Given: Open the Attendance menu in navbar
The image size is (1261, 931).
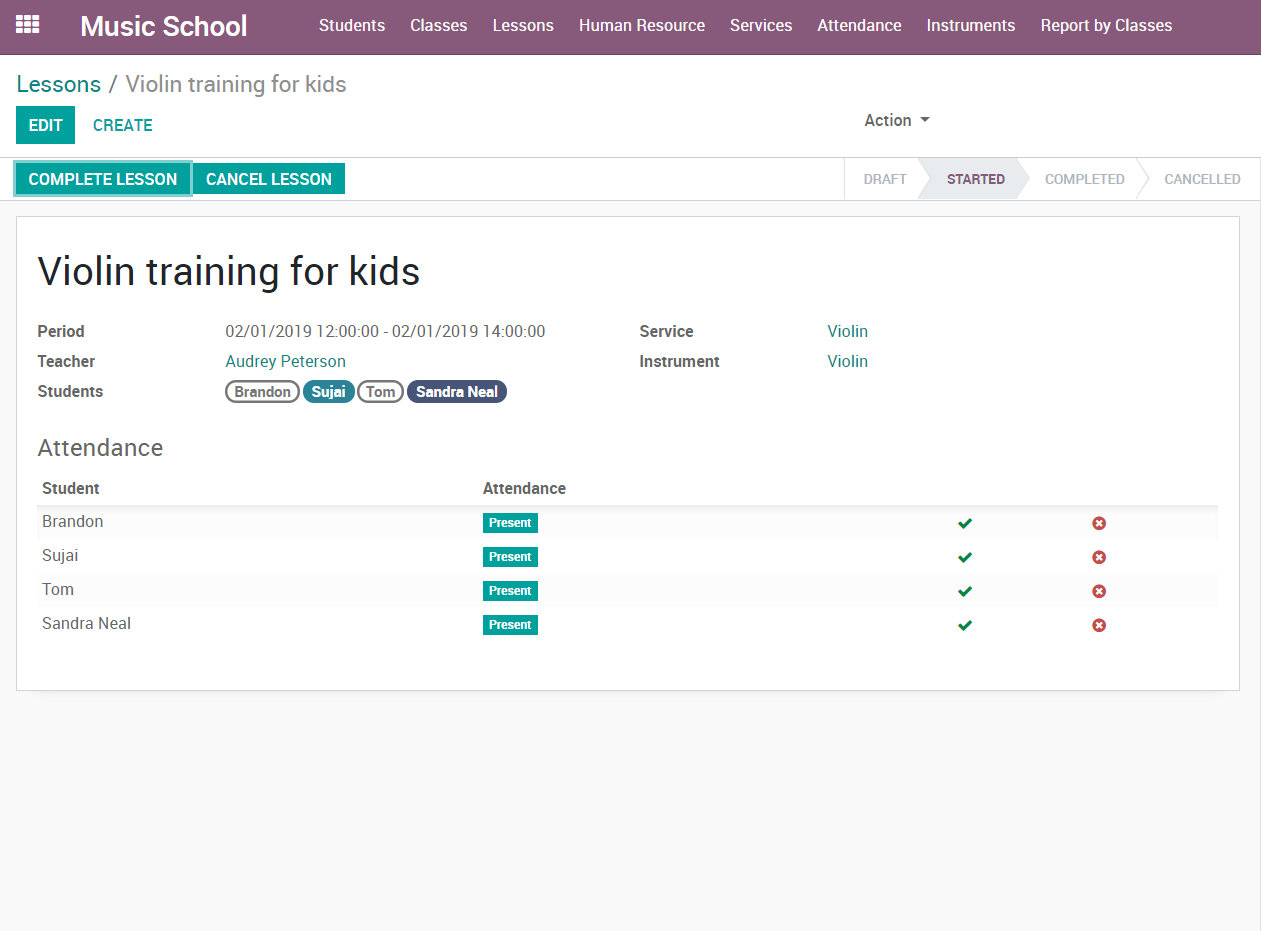Looking at the screenshot, I should (x=859, y=26).
